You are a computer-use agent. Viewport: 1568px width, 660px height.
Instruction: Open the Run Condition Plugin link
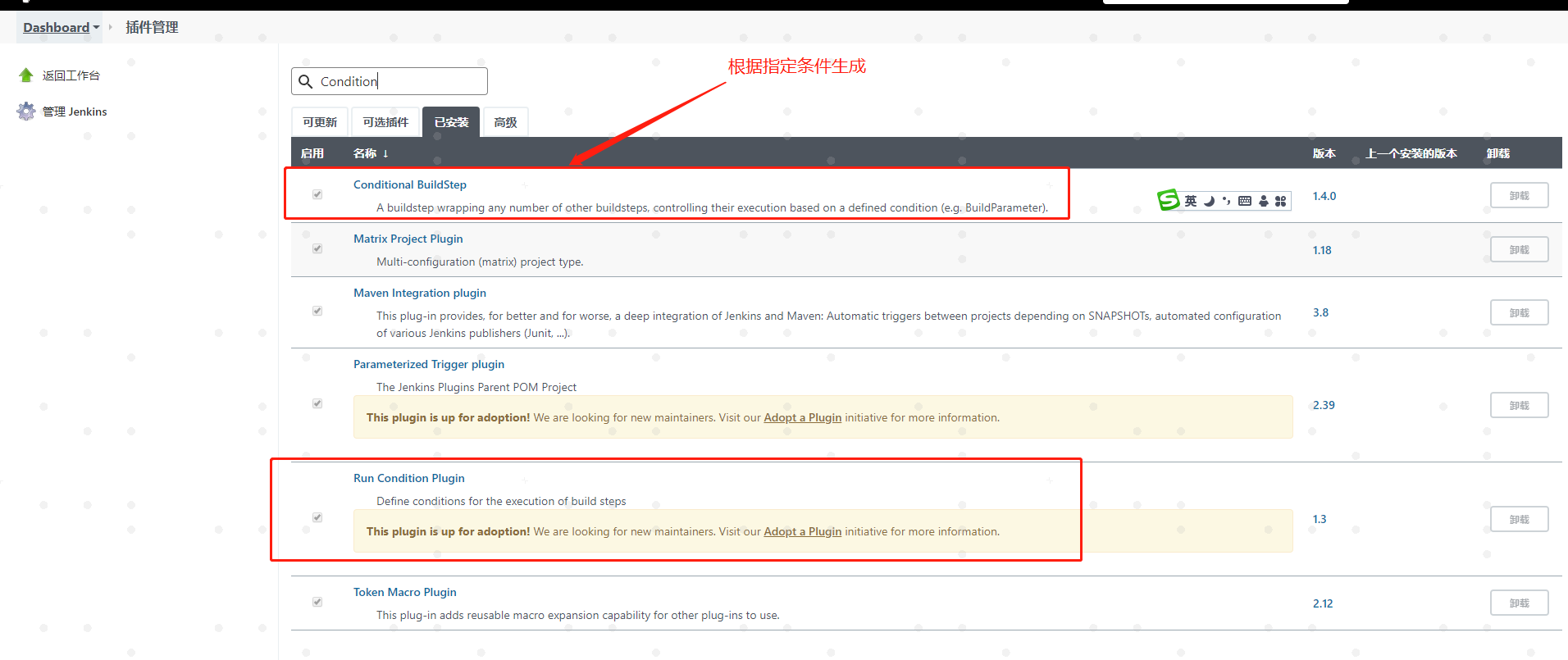point(409,478)
